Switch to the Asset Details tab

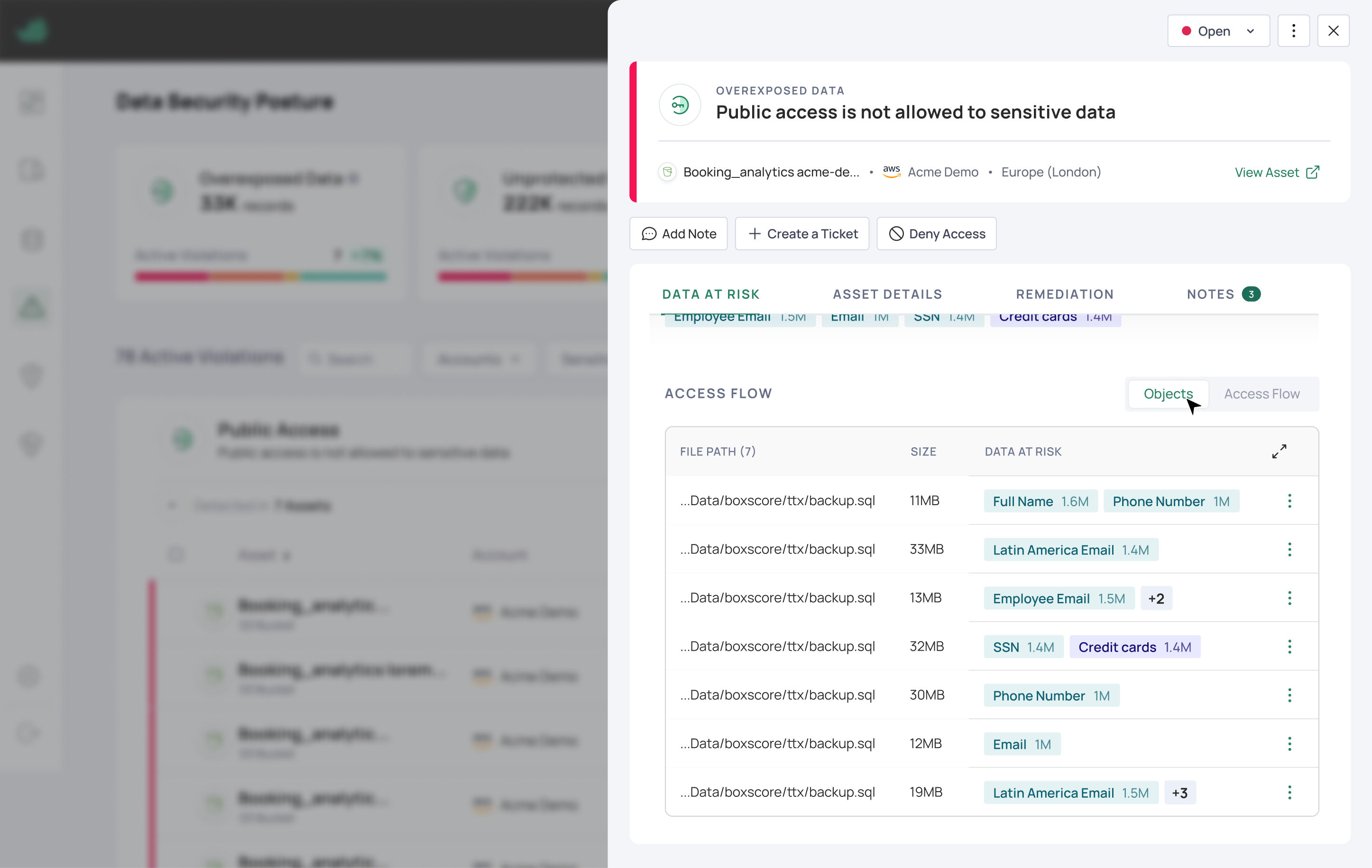pyautogui.click(x=887, y=294)
